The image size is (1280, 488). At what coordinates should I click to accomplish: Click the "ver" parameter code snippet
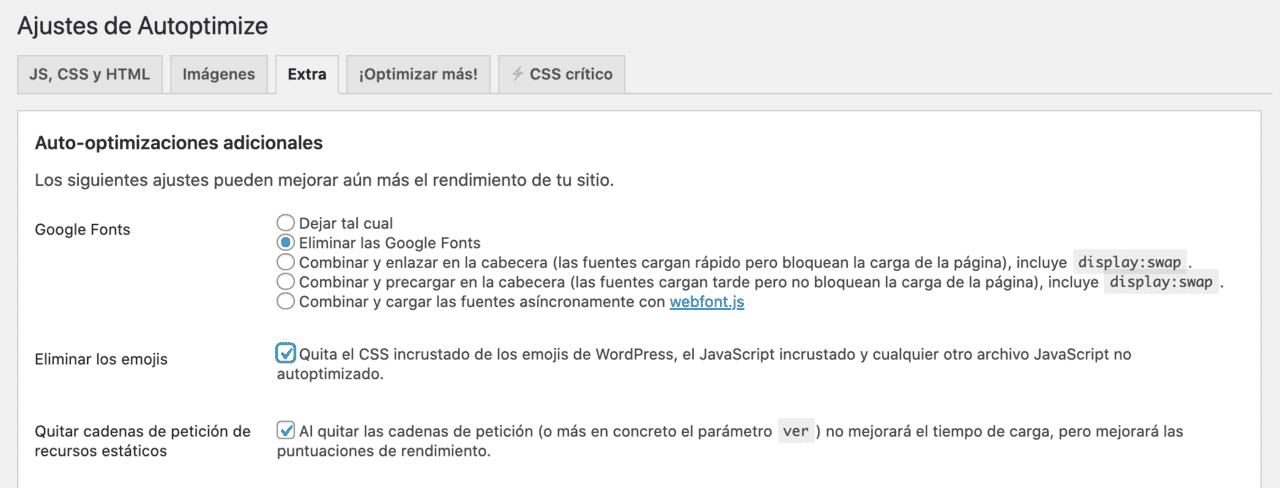coord(796,432)
